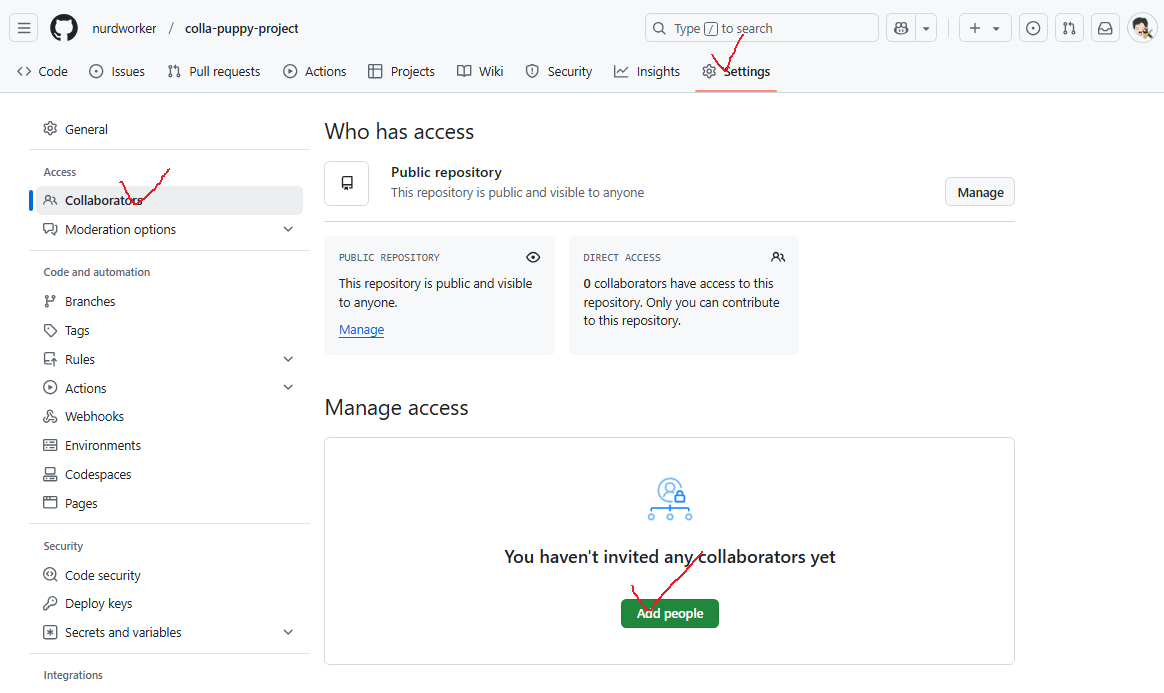Switch to the Code tab
This screenshot has height=693, width=1164.
[42, 71]
